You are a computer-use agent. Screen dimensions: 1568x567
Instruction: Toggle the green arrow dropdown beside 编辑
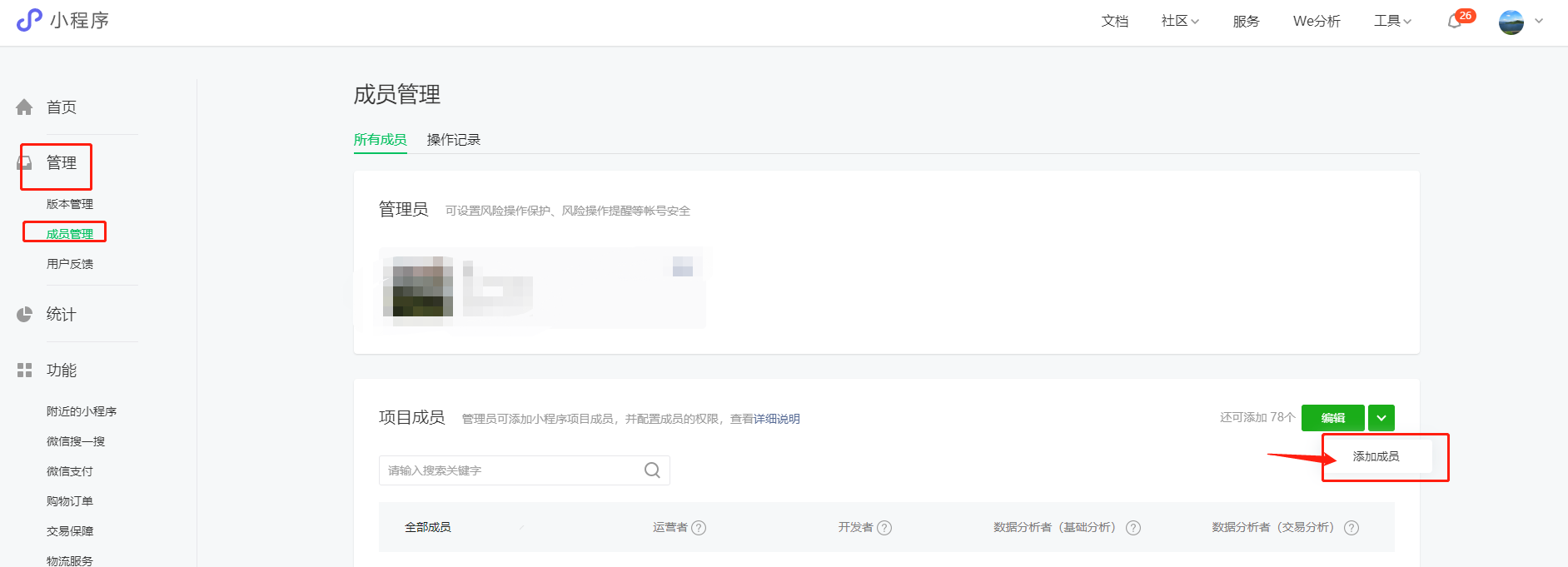(1381, 418)
